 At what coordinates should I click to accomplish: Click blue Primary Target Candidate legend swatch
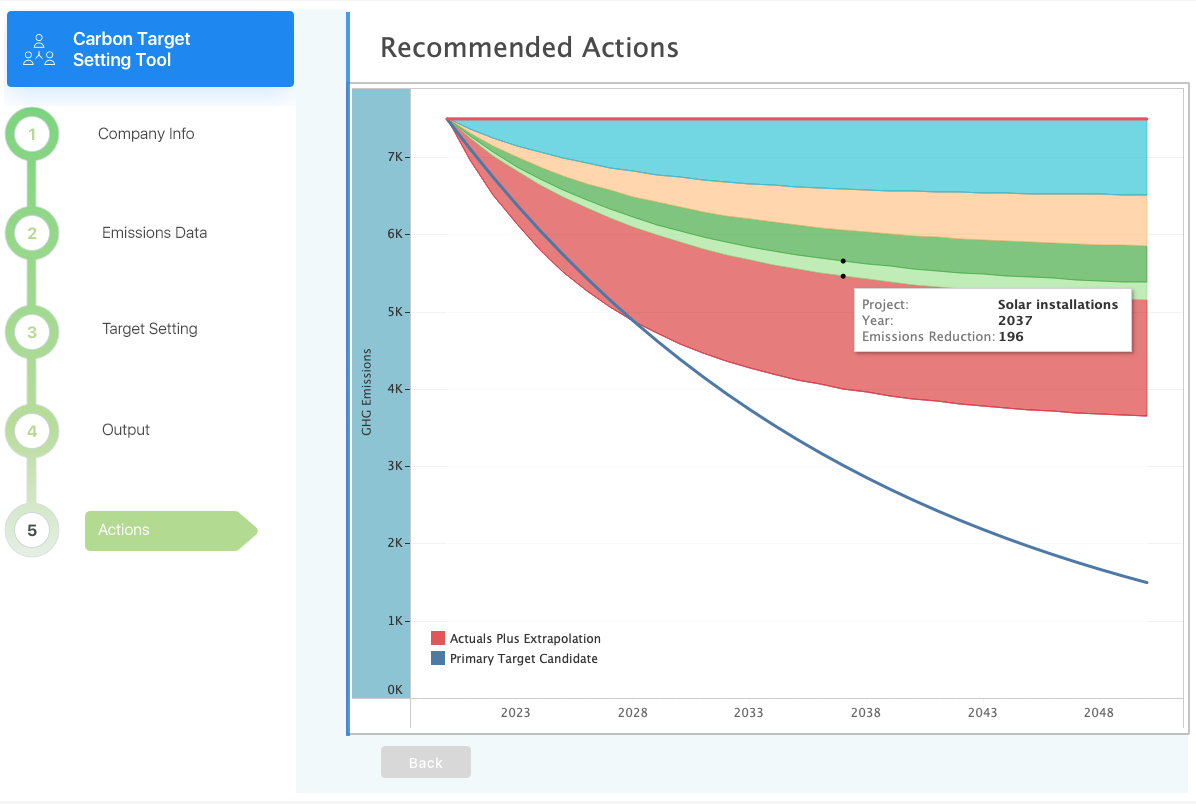438,658
